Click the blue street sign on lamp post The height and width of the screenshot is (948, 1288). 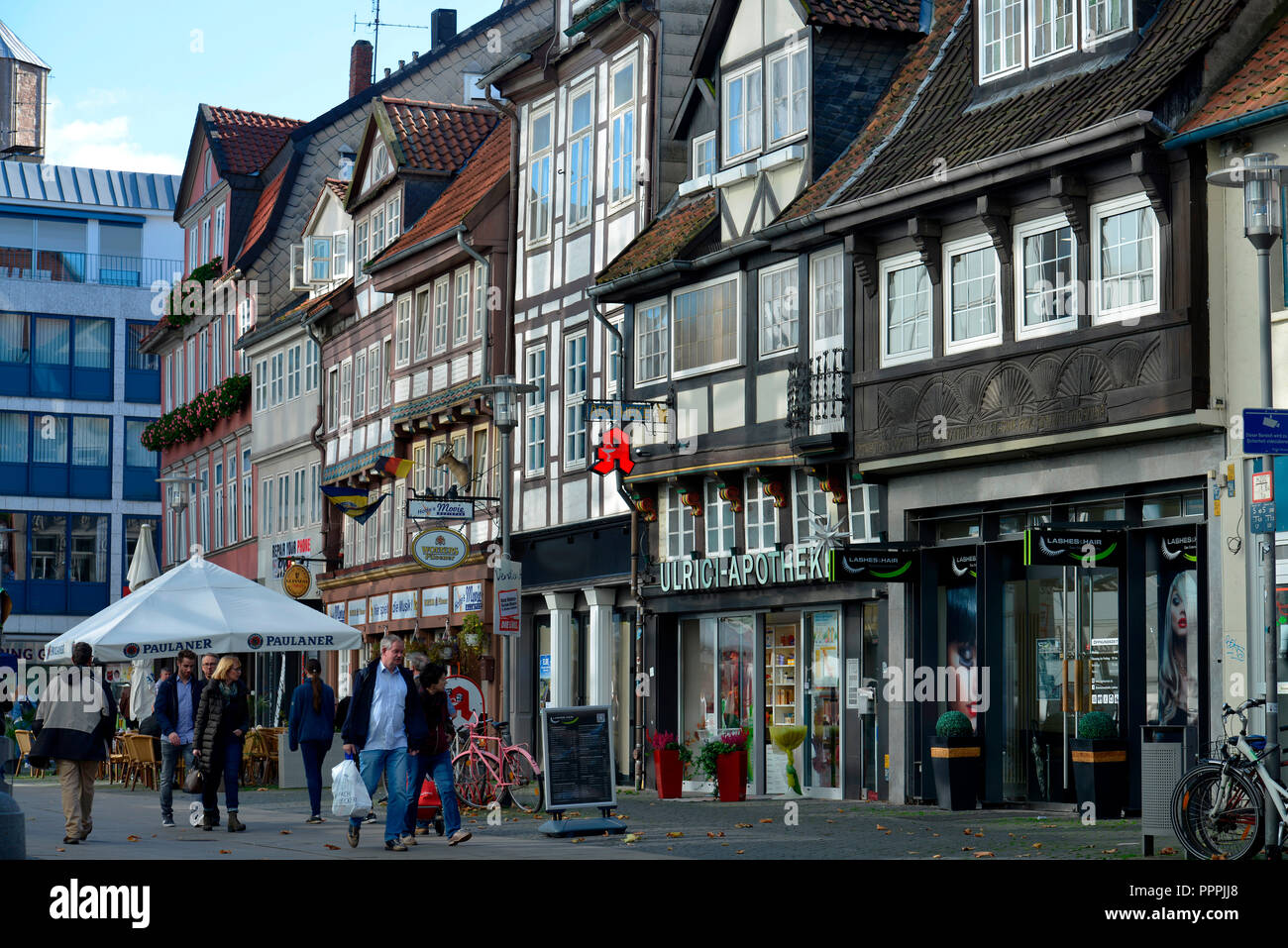pyautogui.click(x=1265, y=431)
